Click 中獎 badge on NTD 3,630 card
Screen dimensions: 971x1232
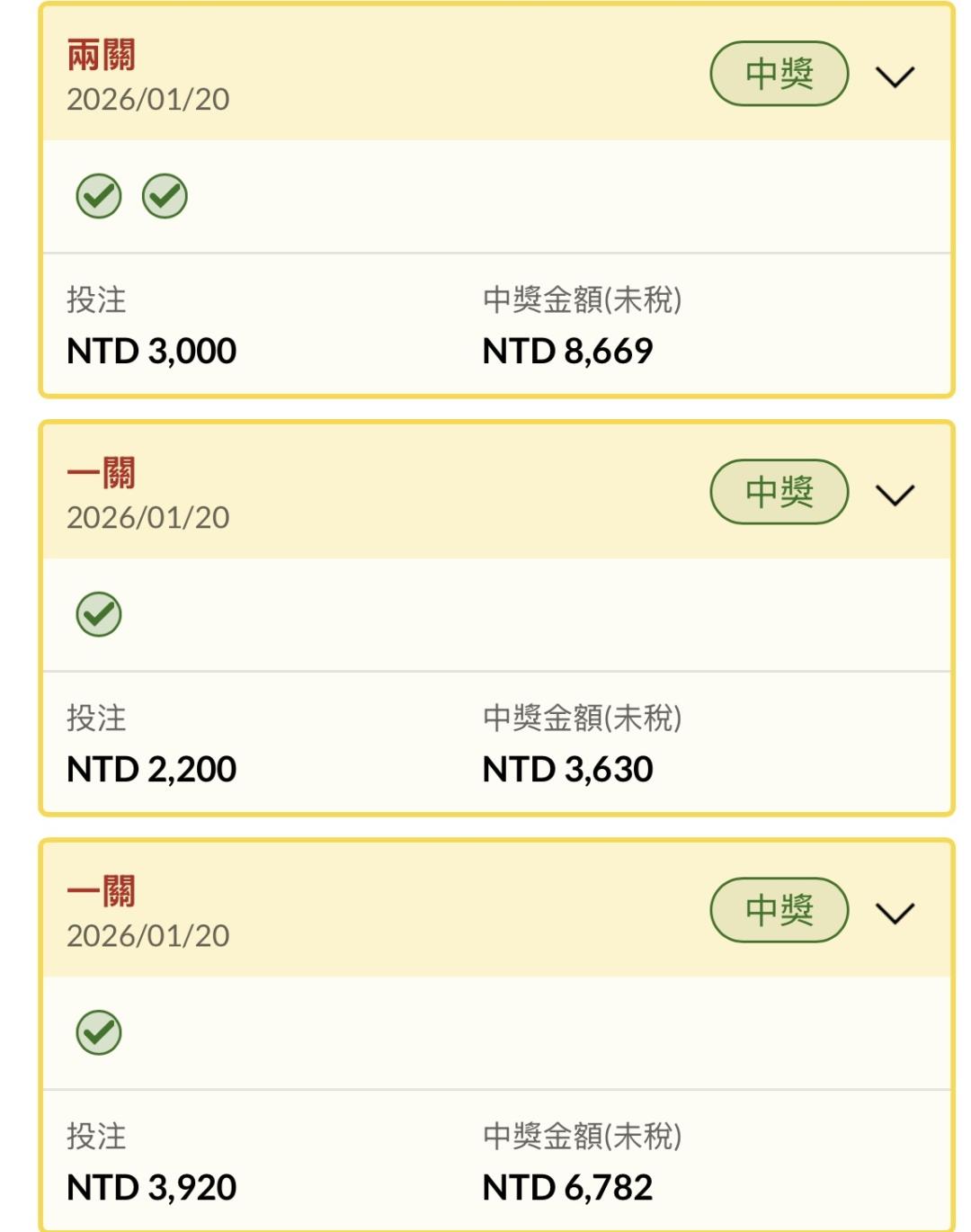click(x=779, y=492)
